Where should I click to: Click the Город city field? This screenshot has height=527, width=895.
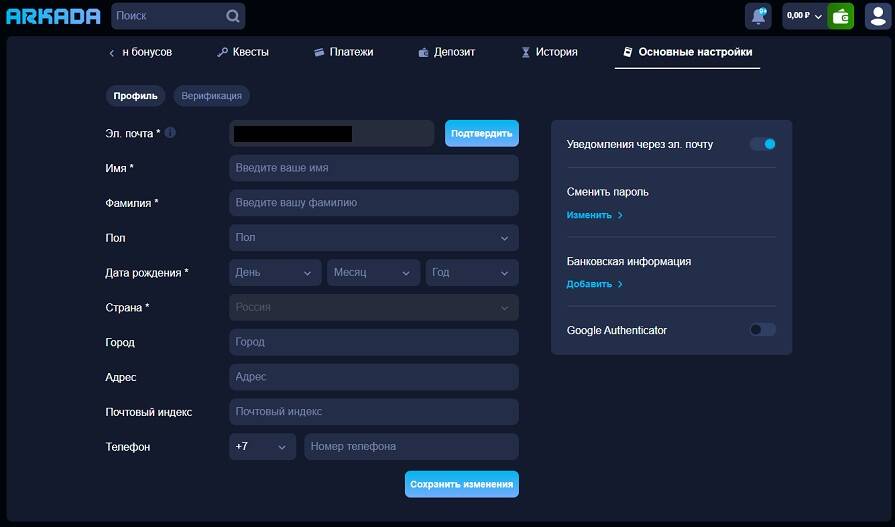tap(374, 342)
